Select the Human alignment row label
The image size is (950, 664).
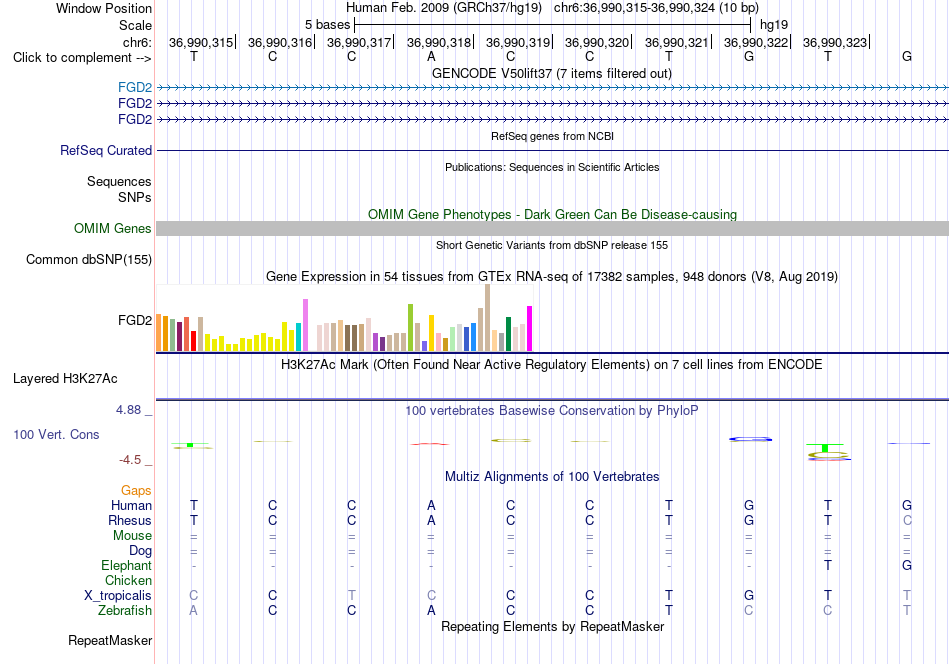pyautogui.click(x=131, y=505)
